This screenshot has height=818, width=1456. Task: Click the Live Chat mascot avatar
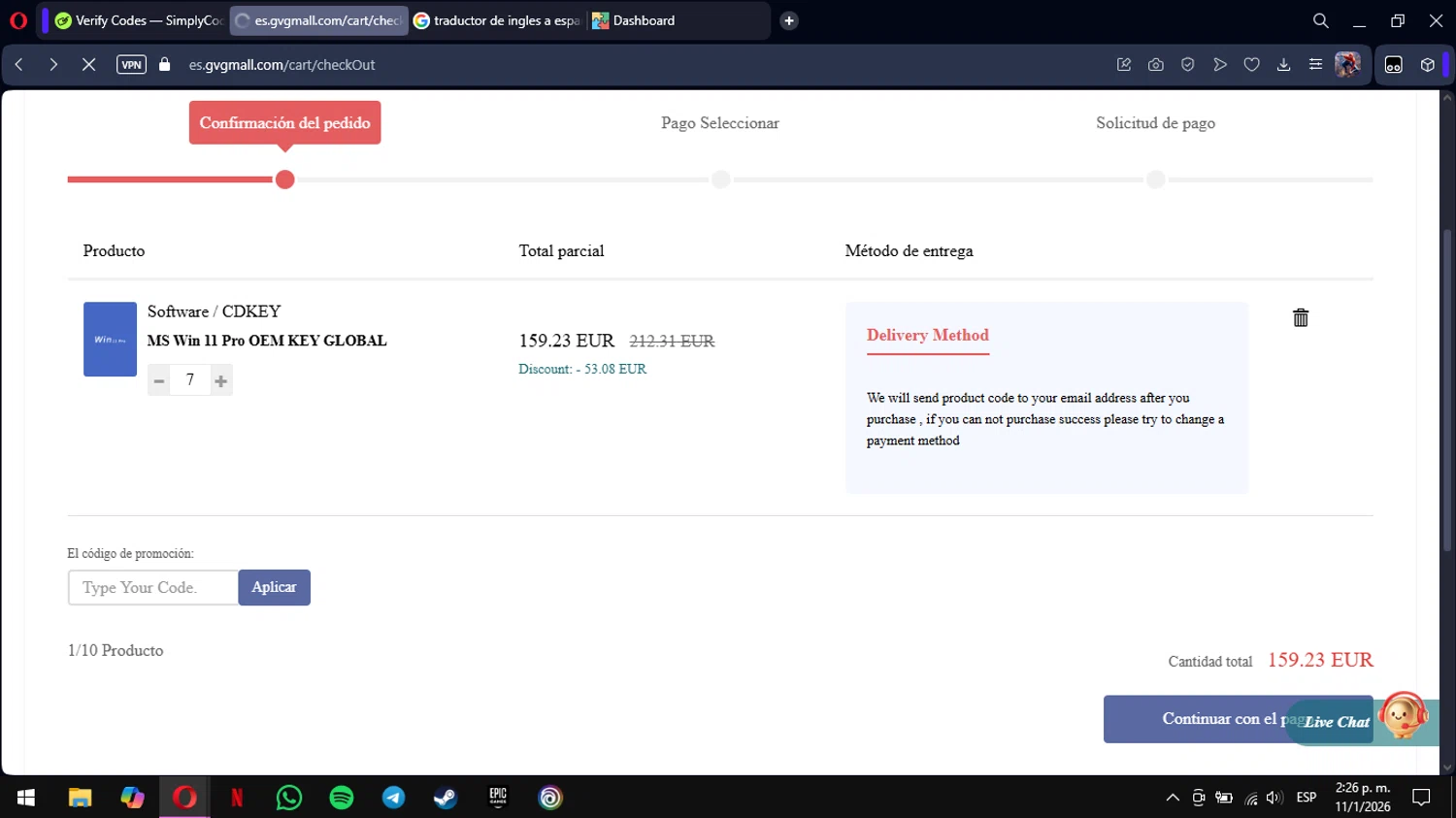1403,716
